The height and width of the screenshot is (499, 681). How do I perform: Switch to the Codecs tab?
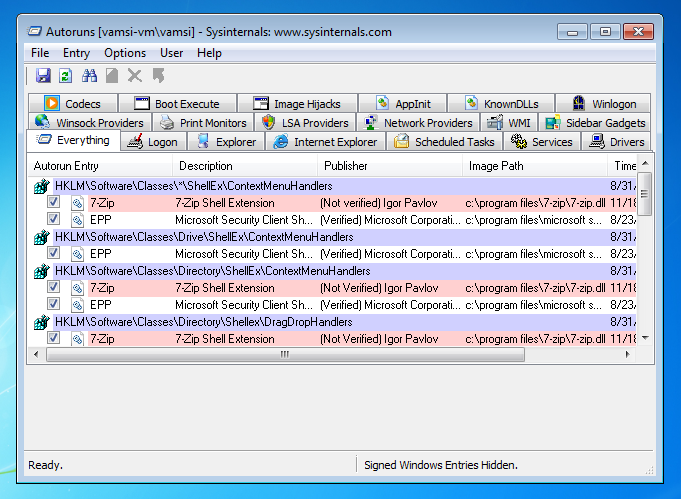tap(73, 103)
